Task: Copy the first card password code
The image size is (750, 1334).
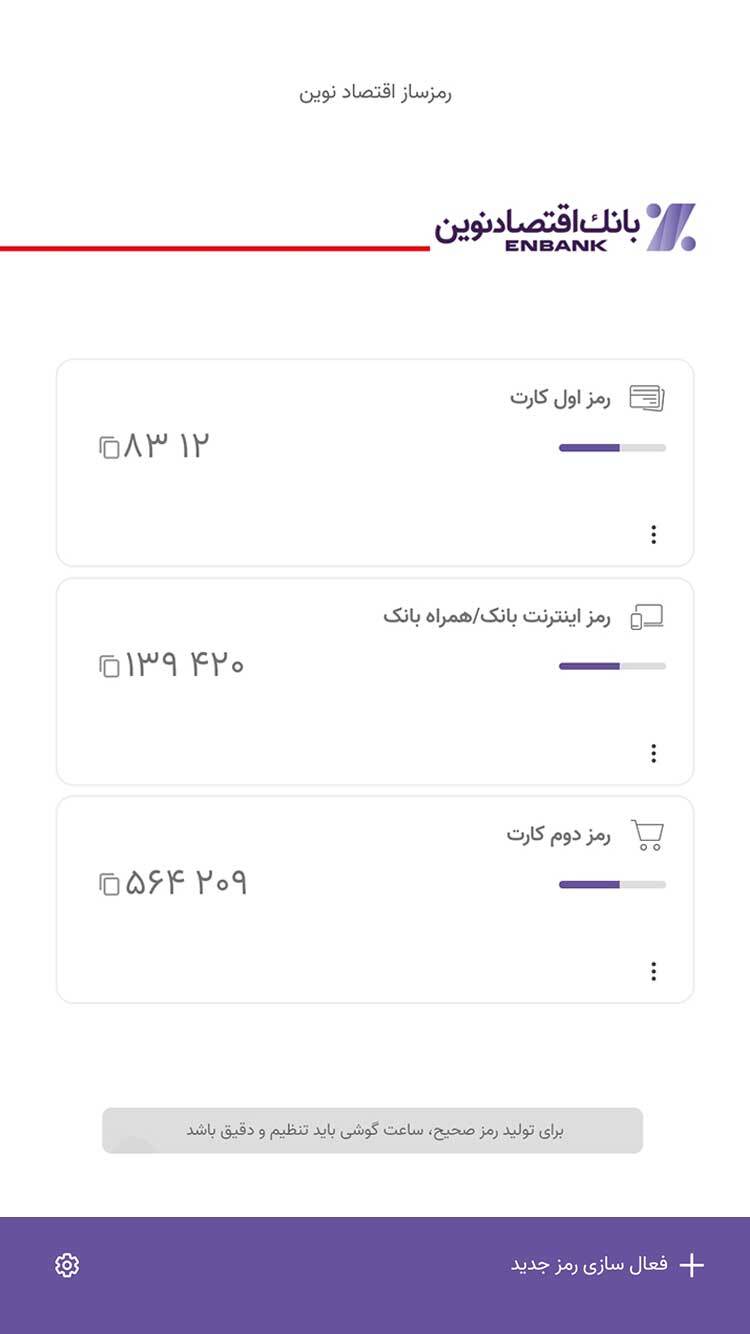Action: [109, 447]
